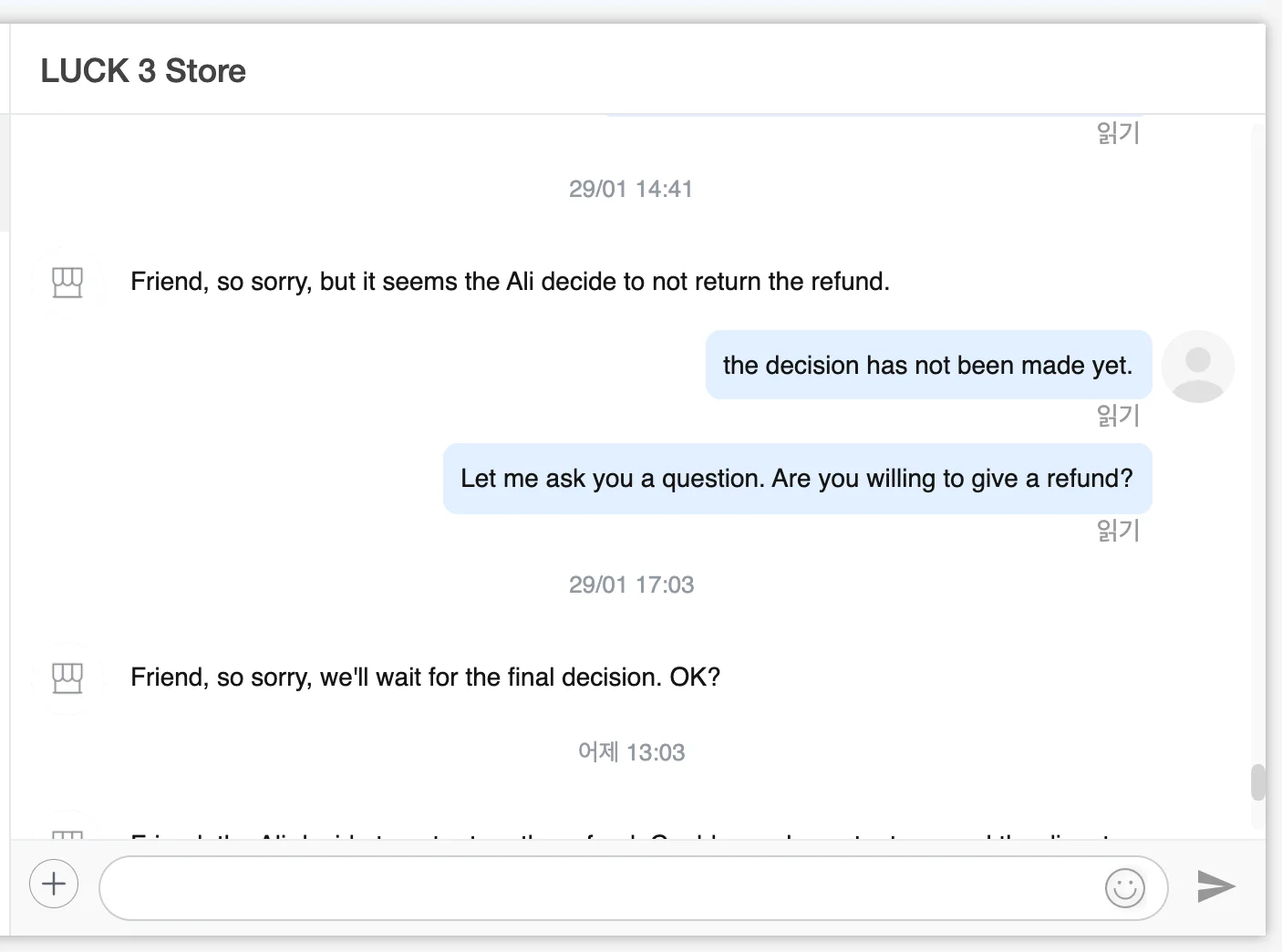This screenshot has height=952, width=1282.
Task: Click the 'decision has not been made yet' bubble
Action: pyautogui.click(x=927, y=366)
